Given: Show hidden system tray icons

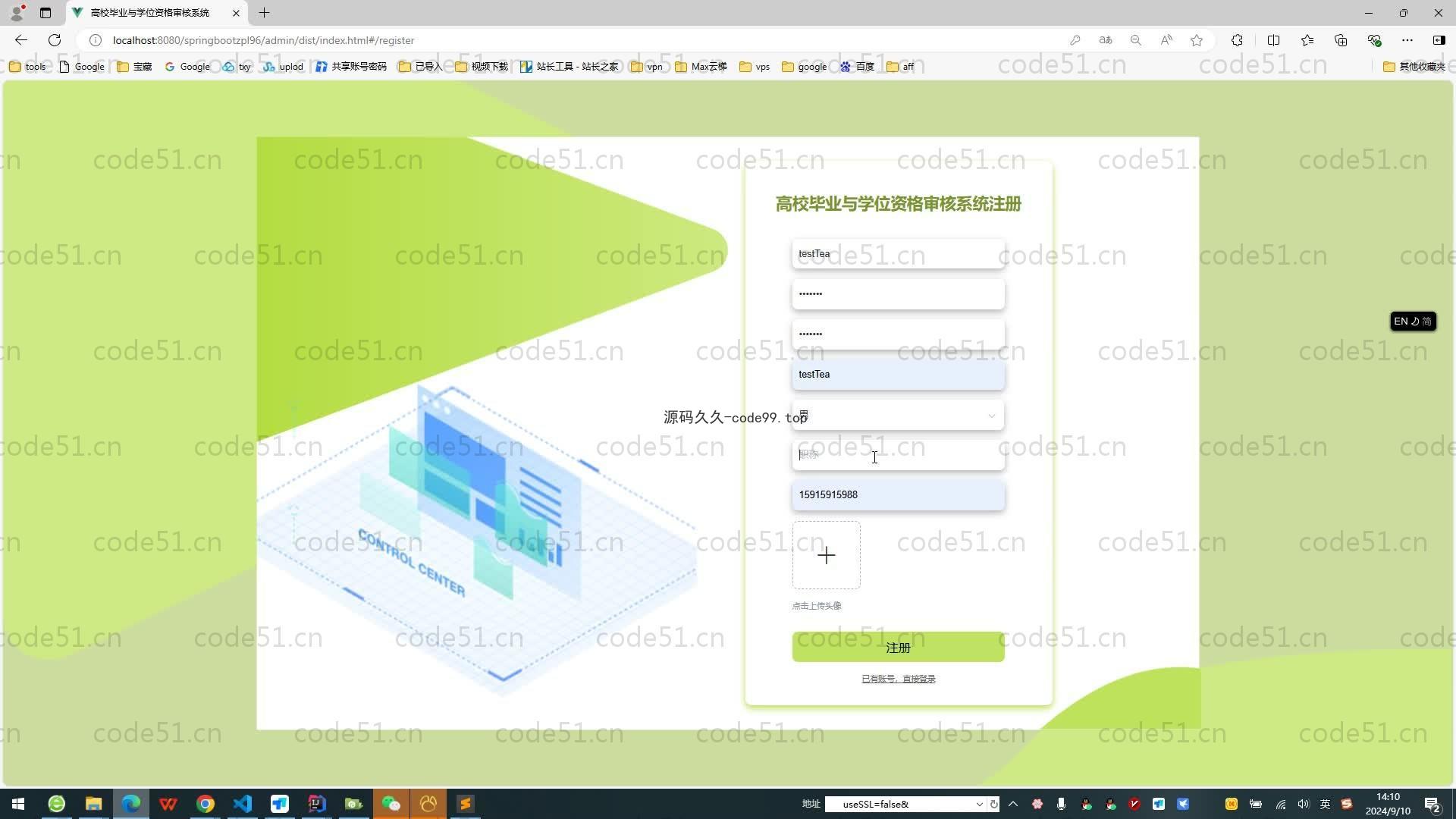Looking at the screenshot, I should coord(1013,804).
